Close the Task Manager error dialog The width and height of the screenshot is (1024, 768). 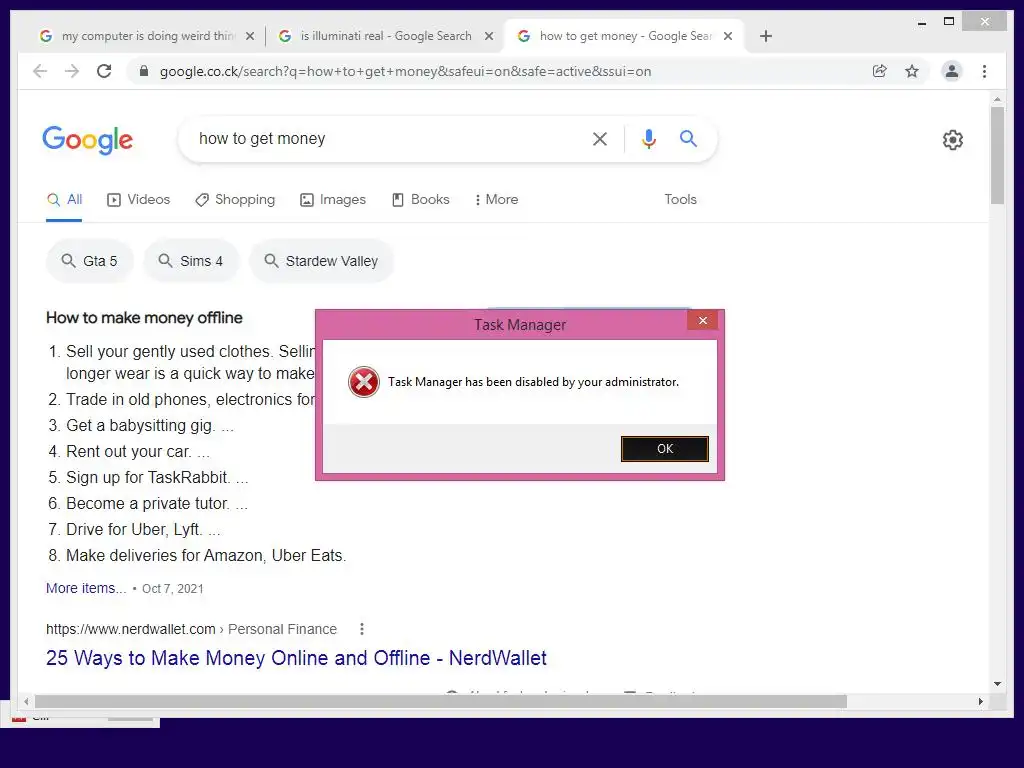[703, 320]
